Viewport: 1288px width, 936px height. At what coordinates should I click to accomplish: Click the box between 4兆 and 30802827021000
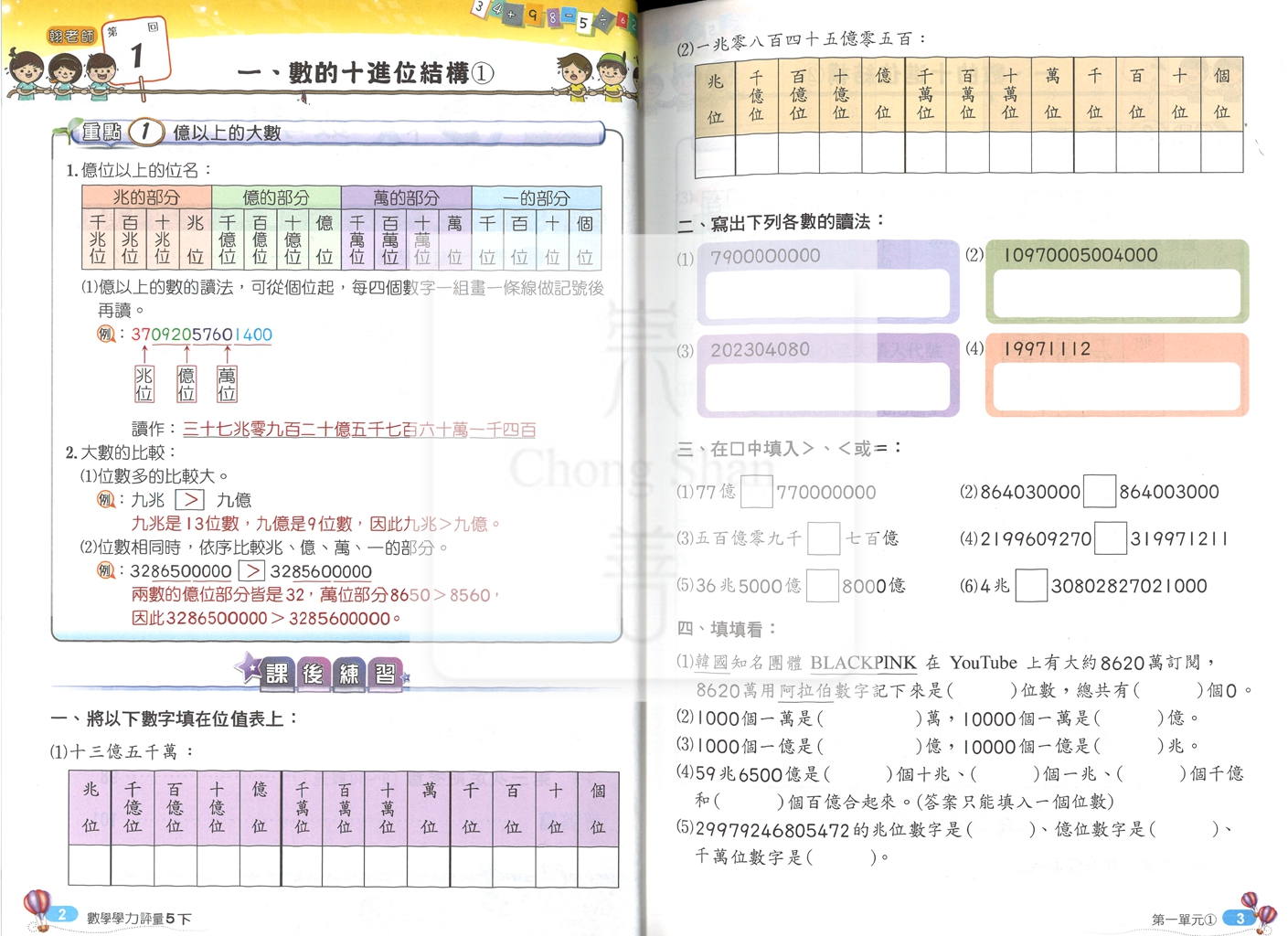[1031, 585]
